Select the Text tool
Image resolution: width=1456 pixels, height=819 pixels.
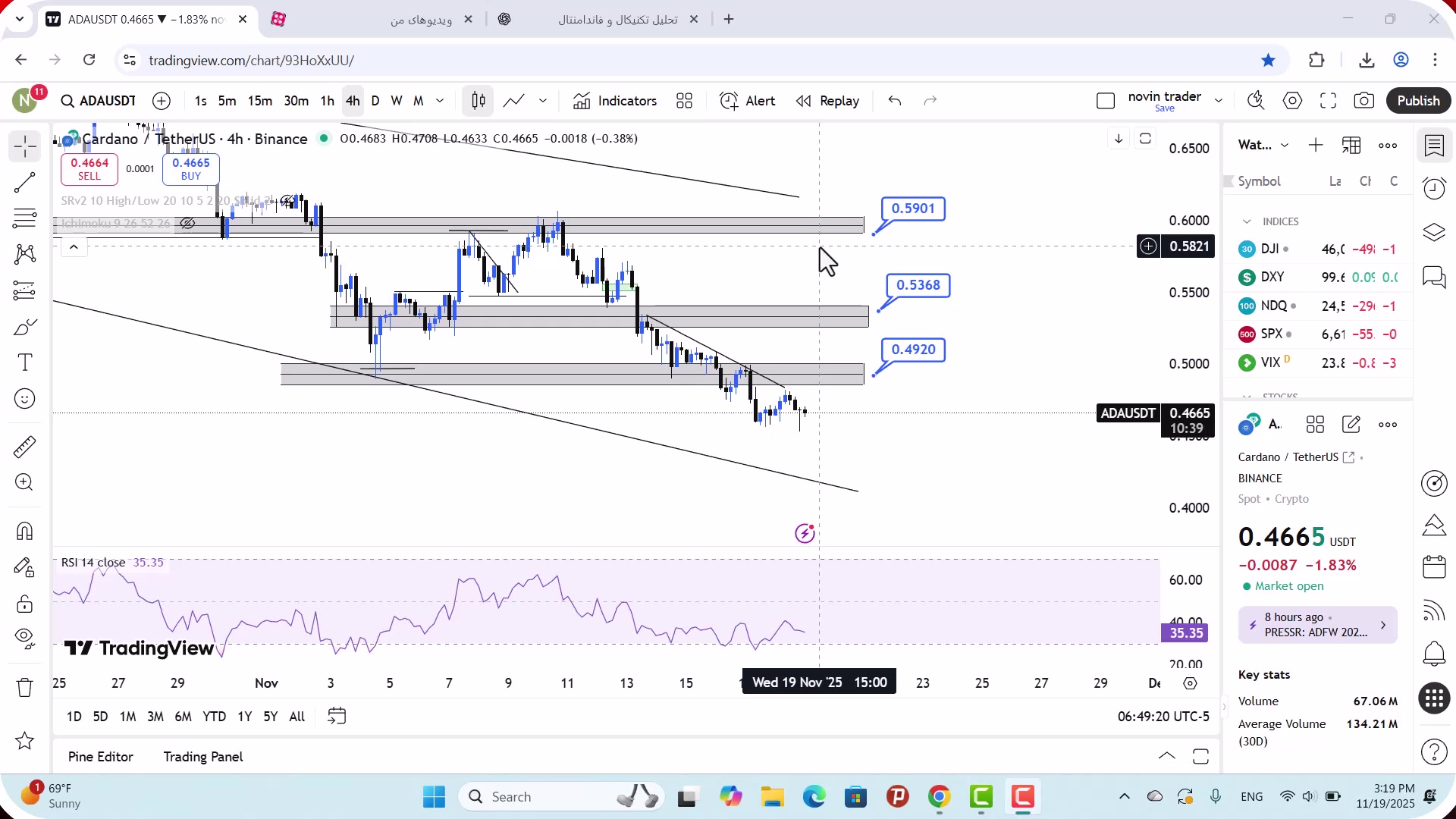point(24,362)
